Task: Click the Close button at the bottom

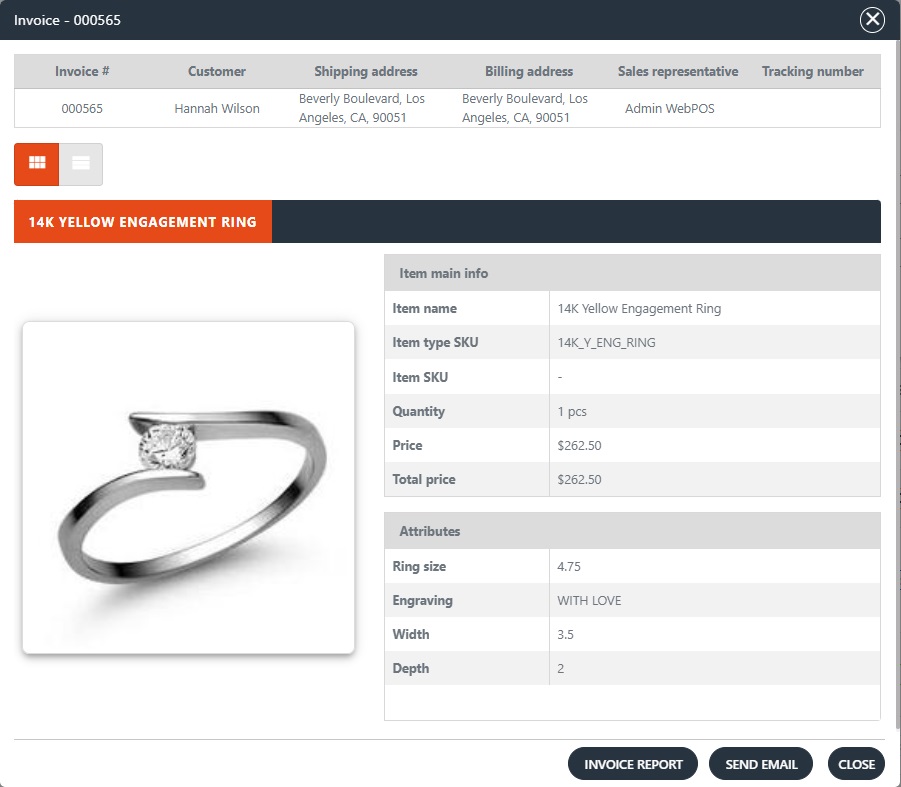Action: click(x=856, y=764)
